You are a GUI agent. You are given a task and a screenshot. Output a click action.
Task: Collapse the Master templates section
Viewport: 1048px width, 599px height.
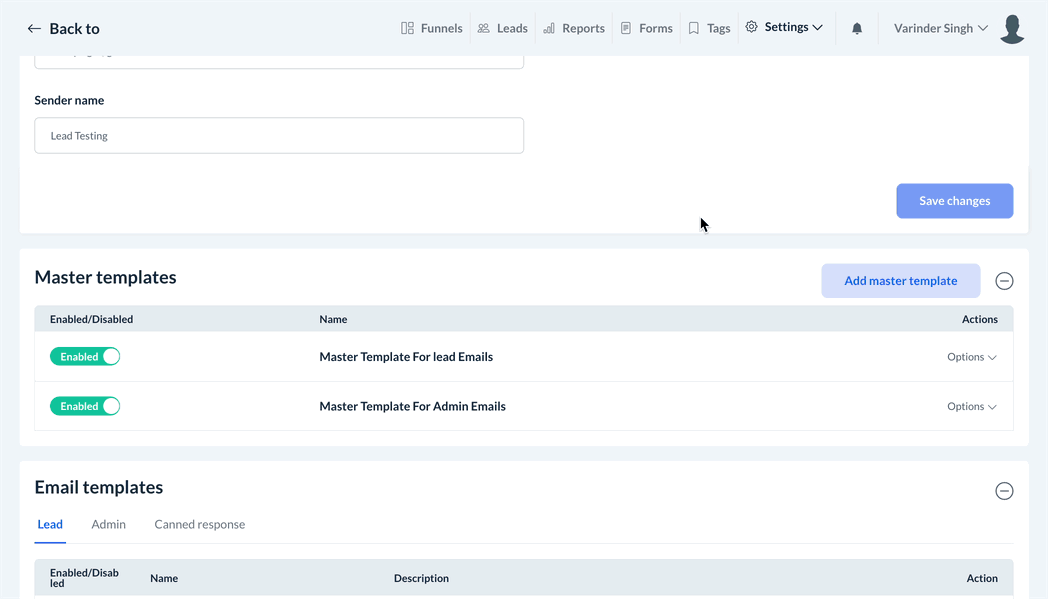1004,281
